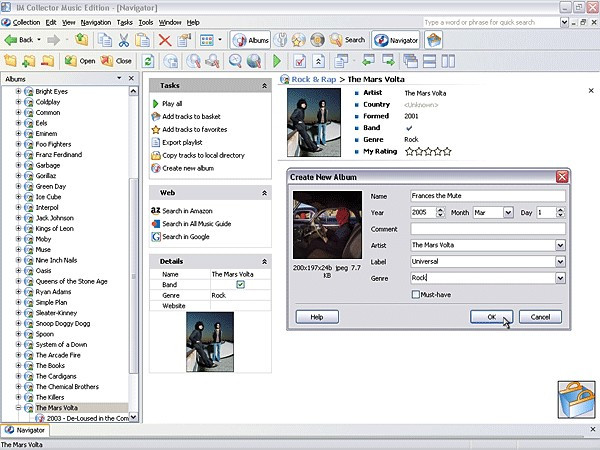Screen dimensions: 600x450
Task: Click the star favorites toolbar icon
Action: pos(298,40)
